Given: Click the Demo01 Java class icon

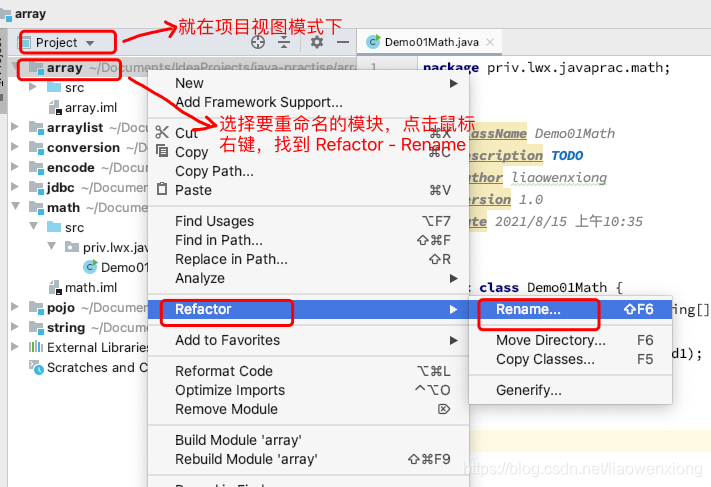Looking at the screenshot, I should coord(90,267).
